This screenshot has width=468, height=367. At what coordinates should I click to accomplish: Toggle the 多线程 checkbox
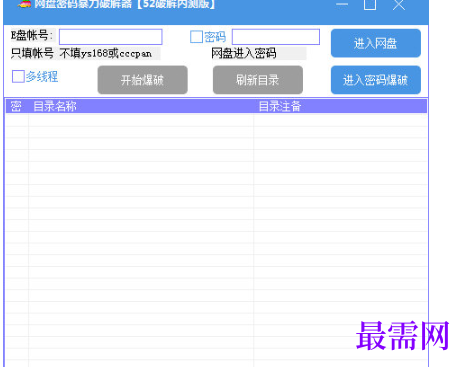(18, 76)
